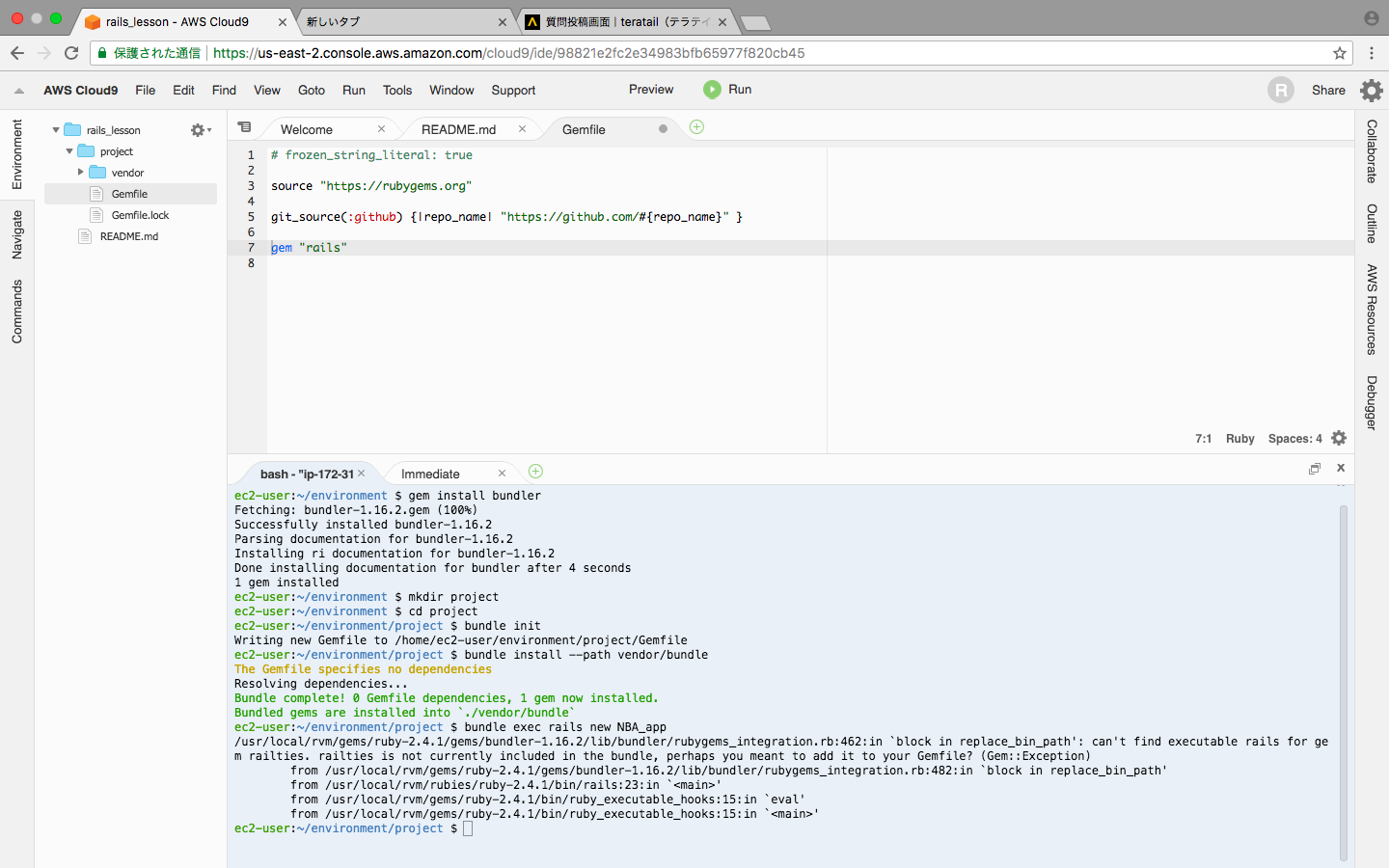The image size is (1389, 868).
Task: Bookmark the page with the star icon
Action: (x=1342, y=53)
